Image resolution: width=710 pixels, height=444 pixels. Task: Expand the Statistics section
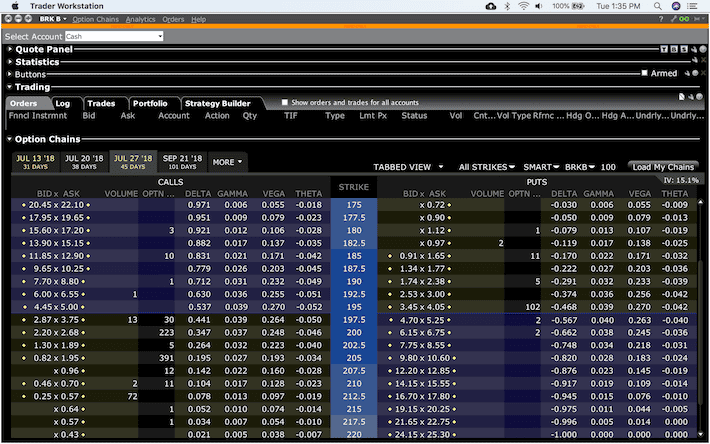tap(10, 62)
